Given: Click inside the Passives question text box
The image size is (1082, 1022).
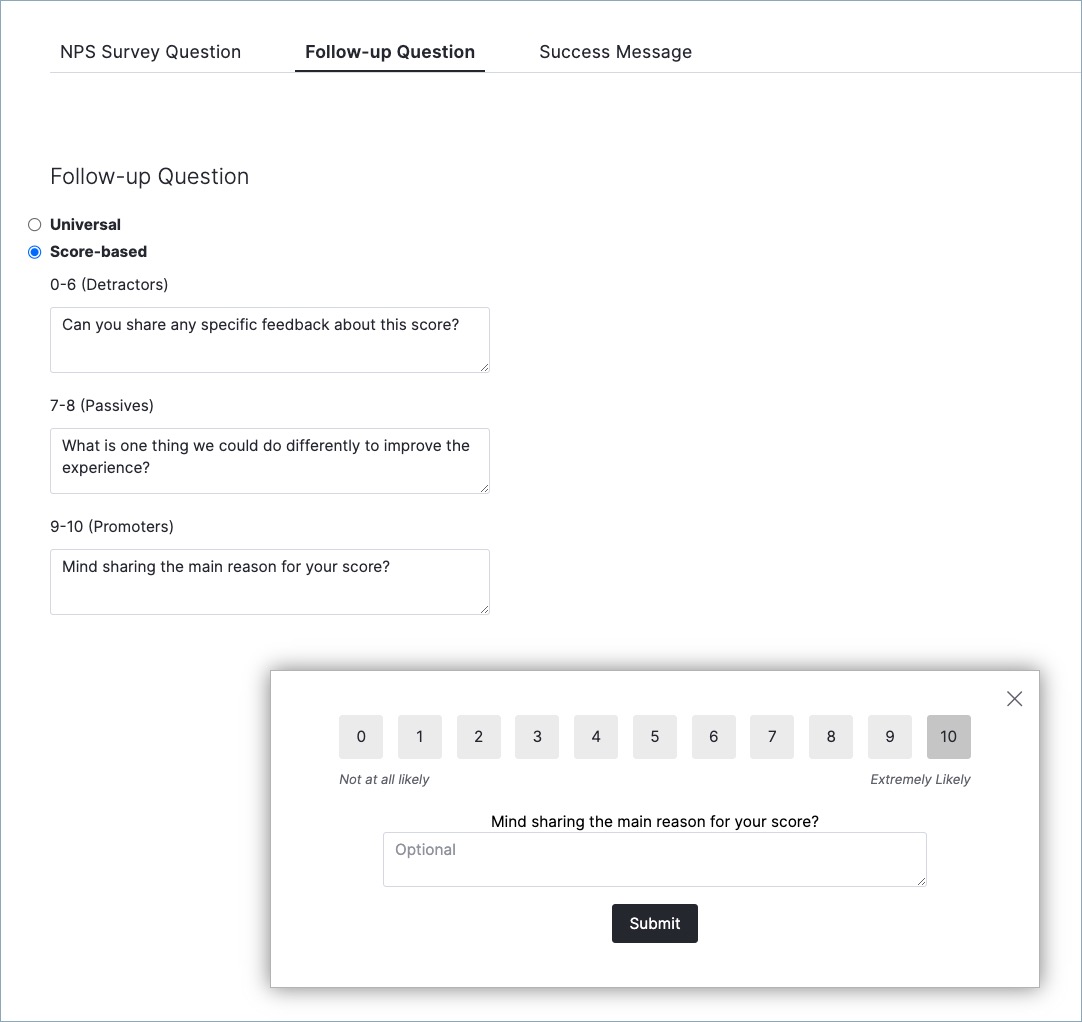Looking at the screenshot, I should pos(270,461).
